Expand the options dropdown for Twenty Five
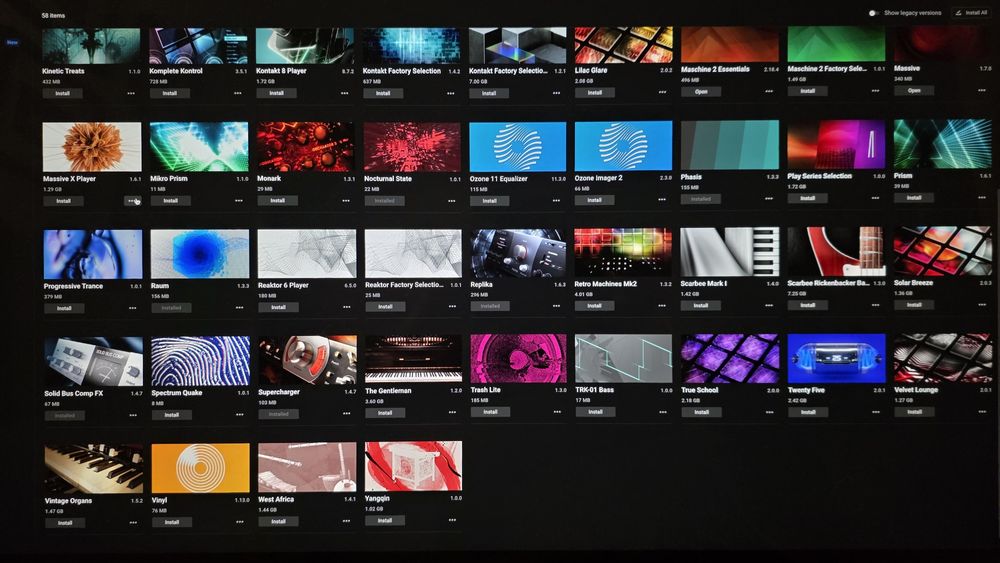The width and height of the screenshot is (1000, 563). pyautogui.click(x=876, y=412)
